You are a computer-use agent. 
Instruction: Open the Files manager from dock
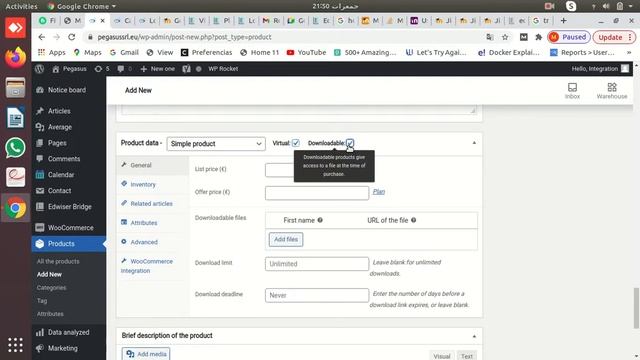click(16, 87)
